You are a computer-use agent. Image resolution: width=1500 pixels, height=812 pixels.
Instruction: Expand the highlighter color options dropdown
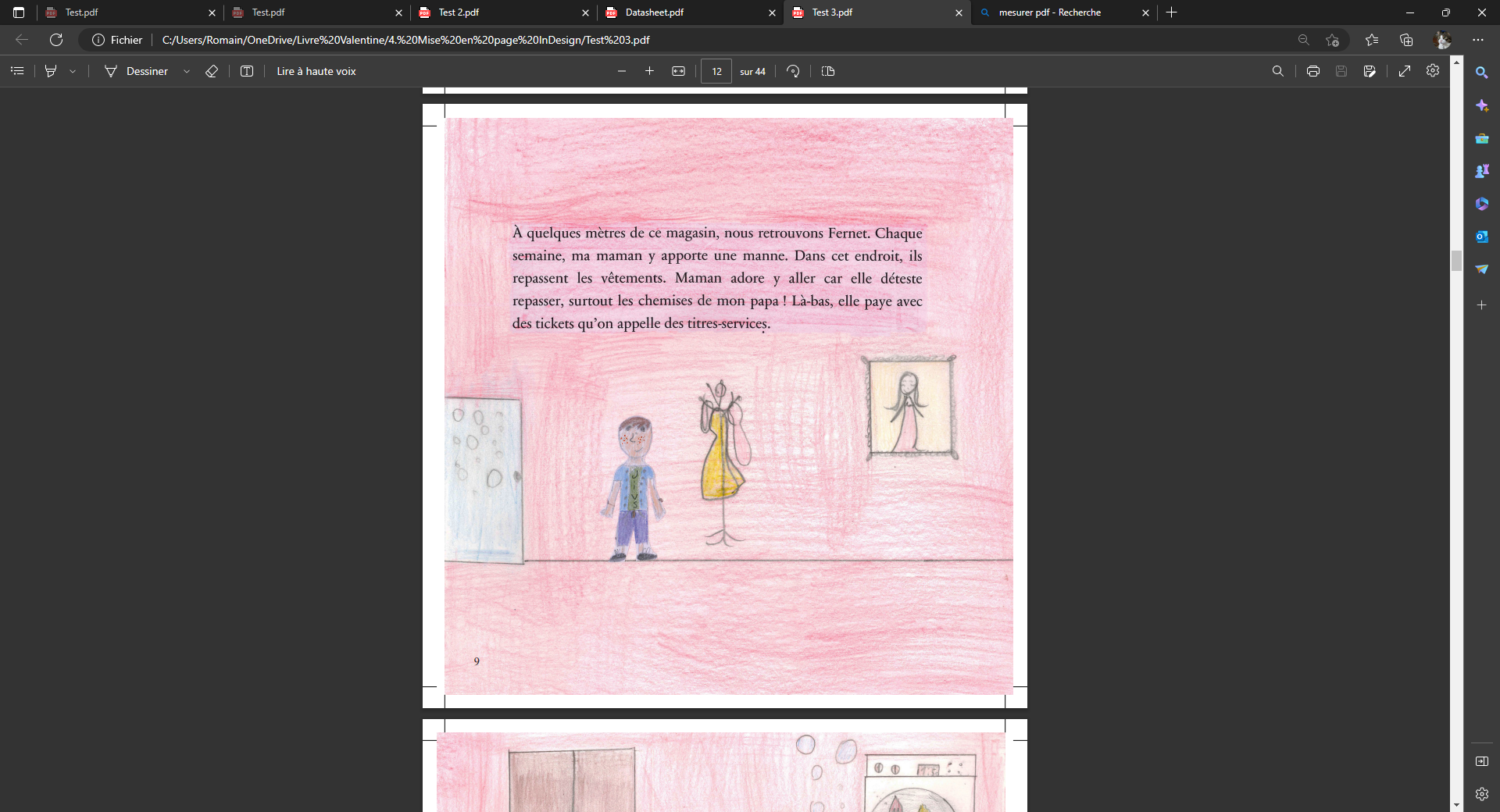click(x=73, y=71)
